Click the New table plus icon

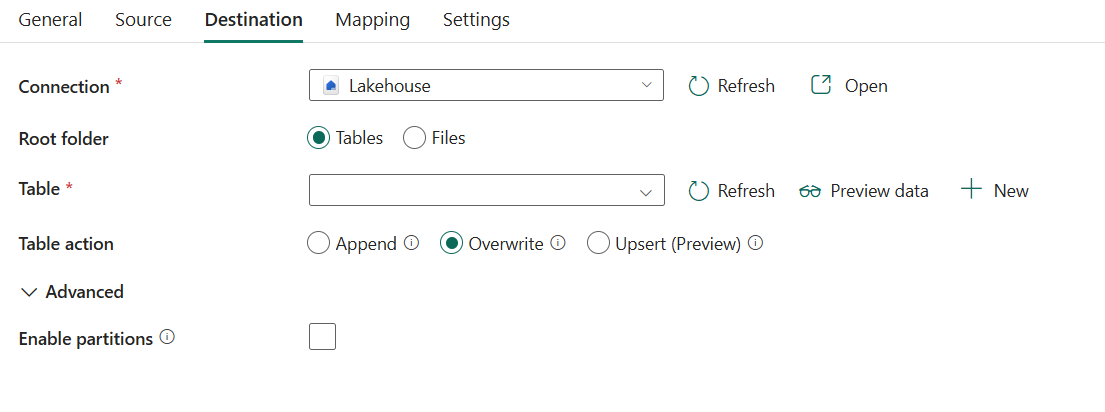[x=970, y=190]
